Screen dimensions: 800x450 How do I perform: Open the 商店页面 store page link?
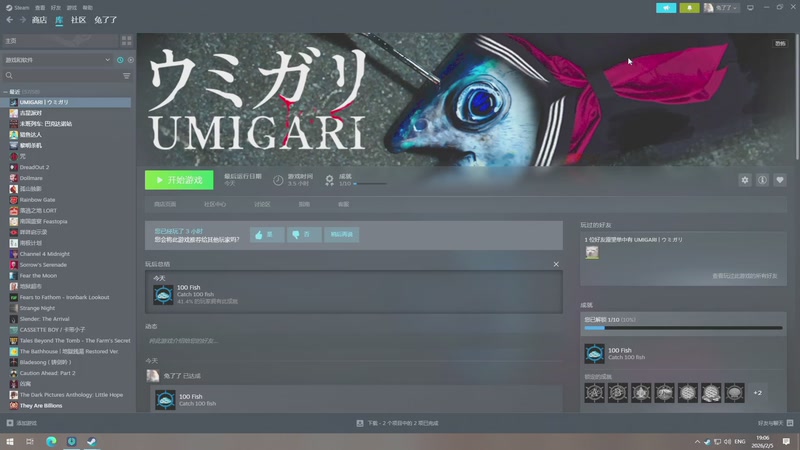point(165,204)
